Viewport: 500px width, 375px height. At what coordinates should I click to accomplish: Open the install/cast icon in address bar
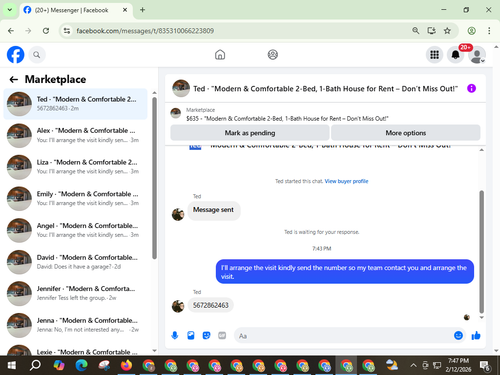(x=432, y=31)
